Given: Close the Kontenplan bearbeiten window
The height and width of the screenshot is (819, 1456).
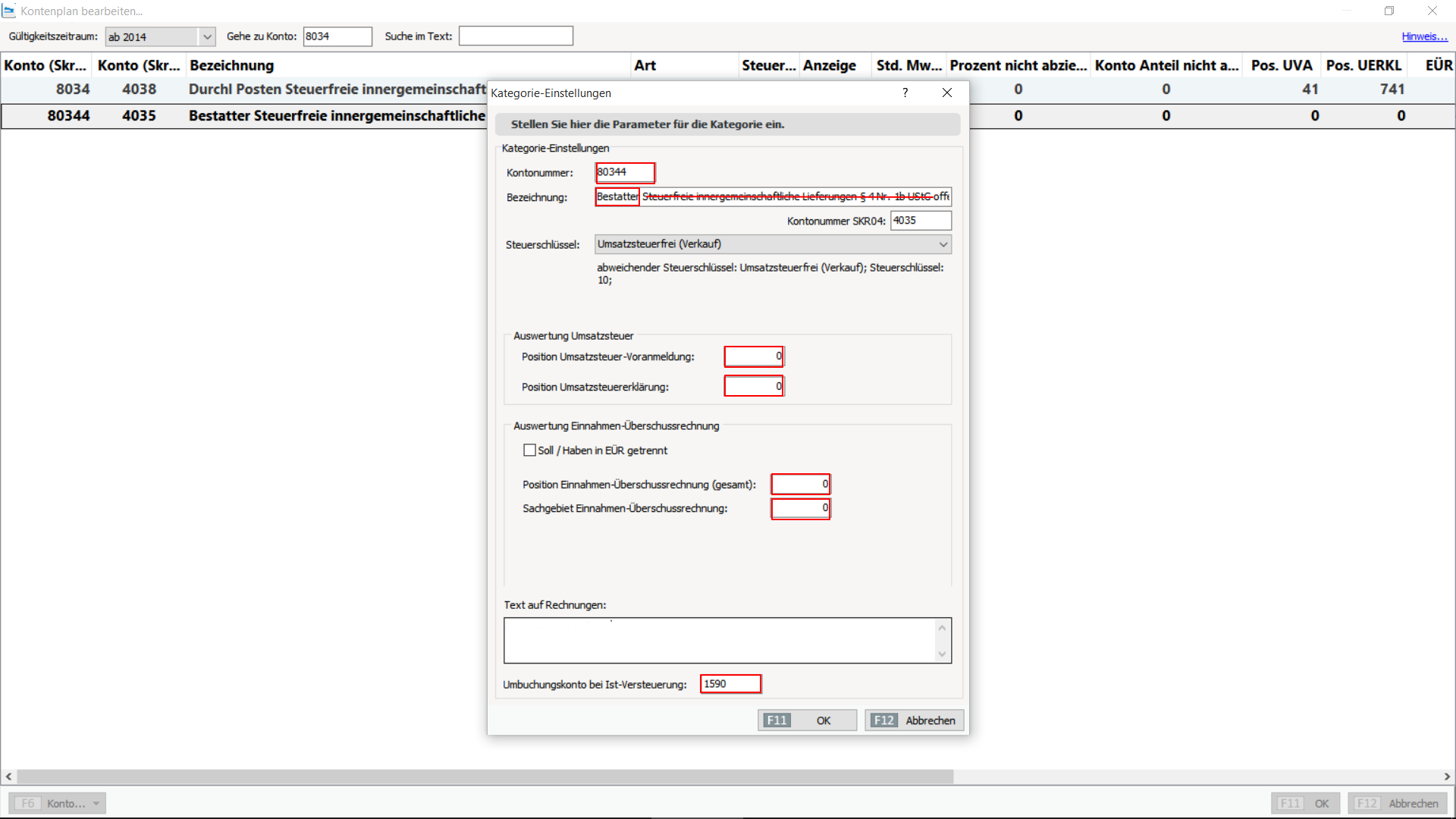Looking at the screenshot, I should pyautogui.click(x=1432, y=11).
